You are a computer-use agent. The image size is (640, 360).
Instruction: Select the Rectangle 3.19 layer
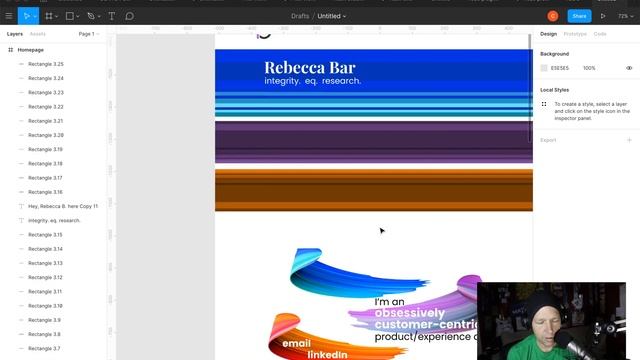point(45,149)
